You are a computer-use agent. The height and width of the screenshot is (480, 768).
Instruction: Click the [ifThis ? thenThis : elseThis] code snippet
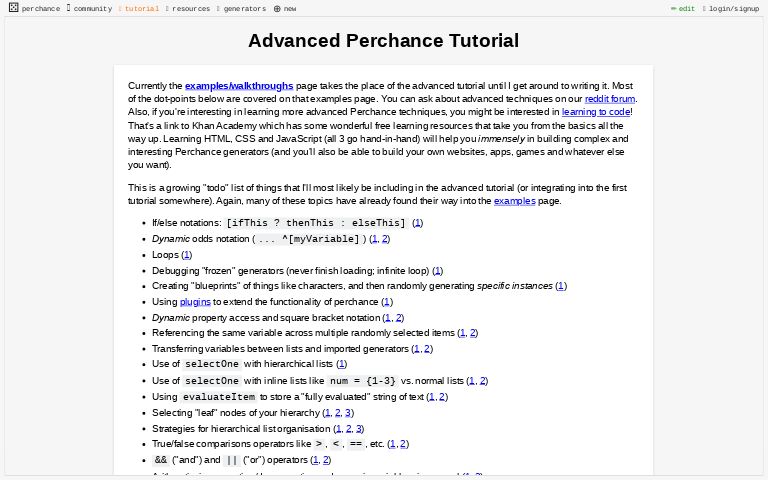click(316, 223)
